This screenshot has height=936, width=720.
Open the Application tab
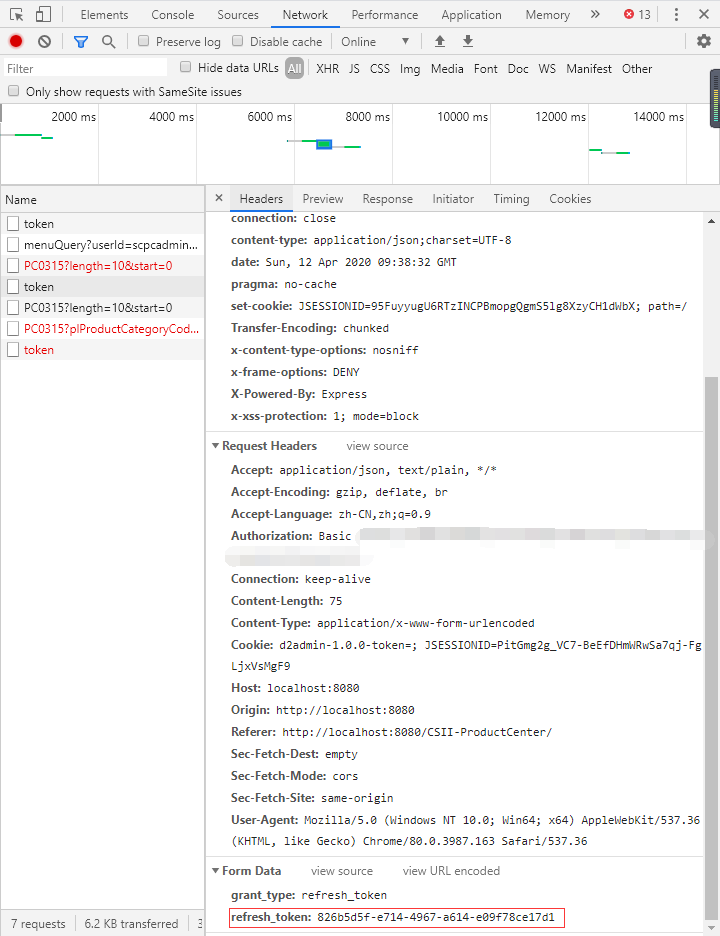[472, 14]
